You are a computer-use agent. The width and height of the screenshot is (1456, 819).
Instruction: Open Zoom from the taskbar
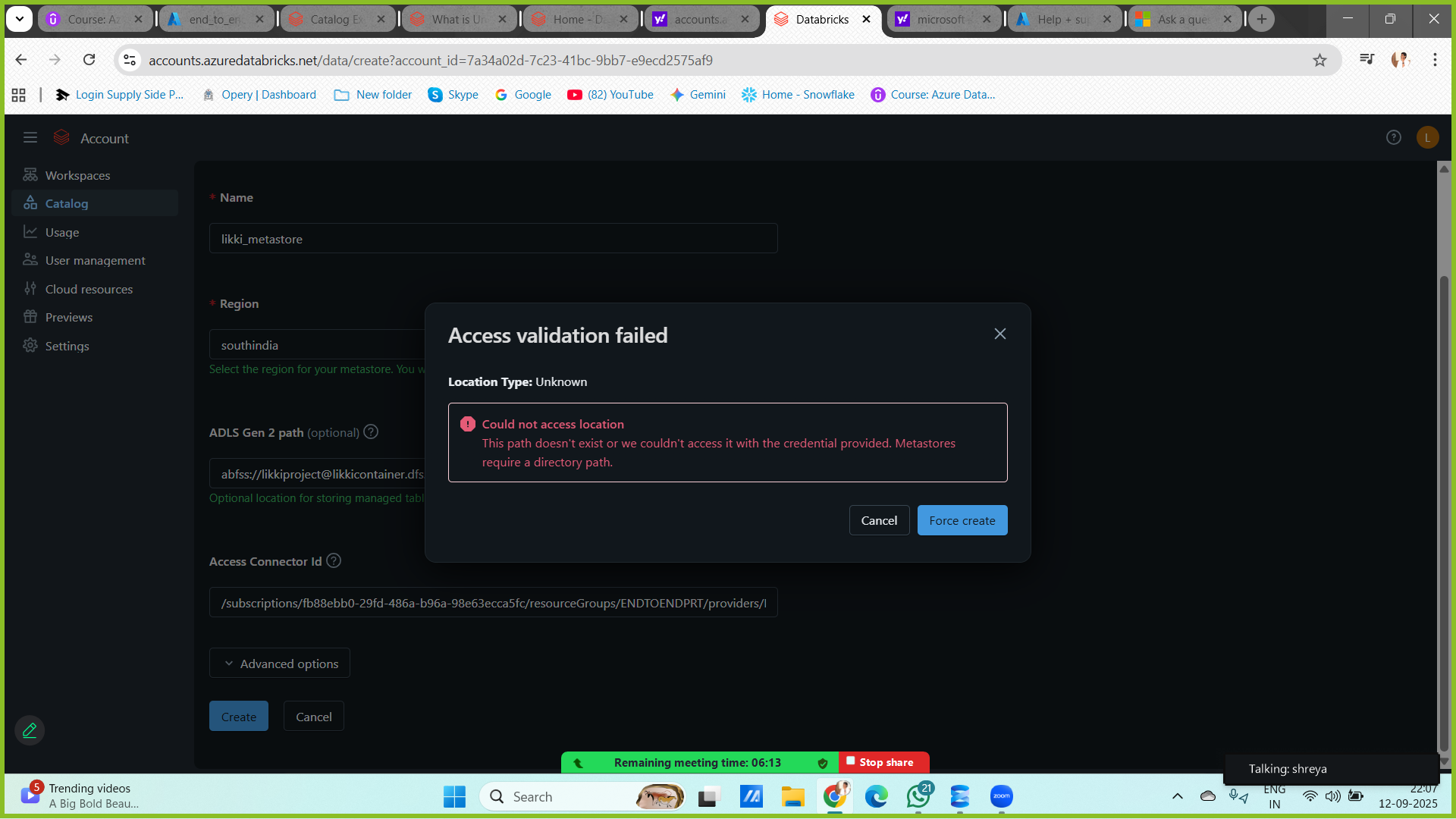coord(1002,796)
